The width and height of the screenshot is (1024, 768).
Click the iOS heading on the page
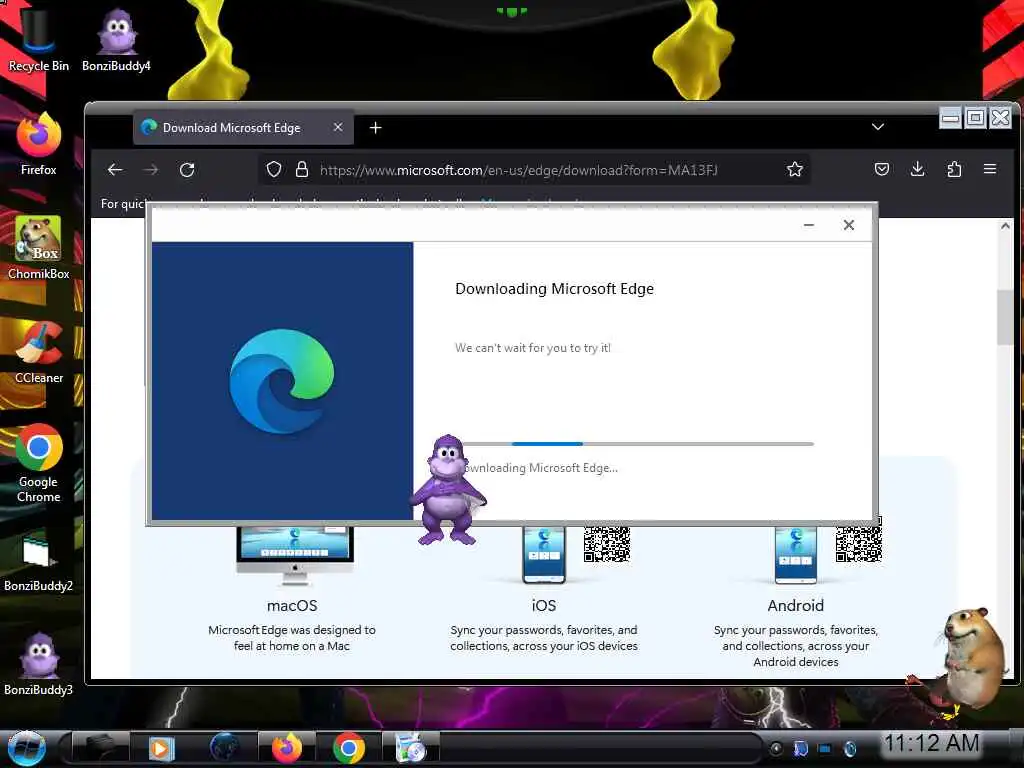pyautogui.click(x=543, y=605)
